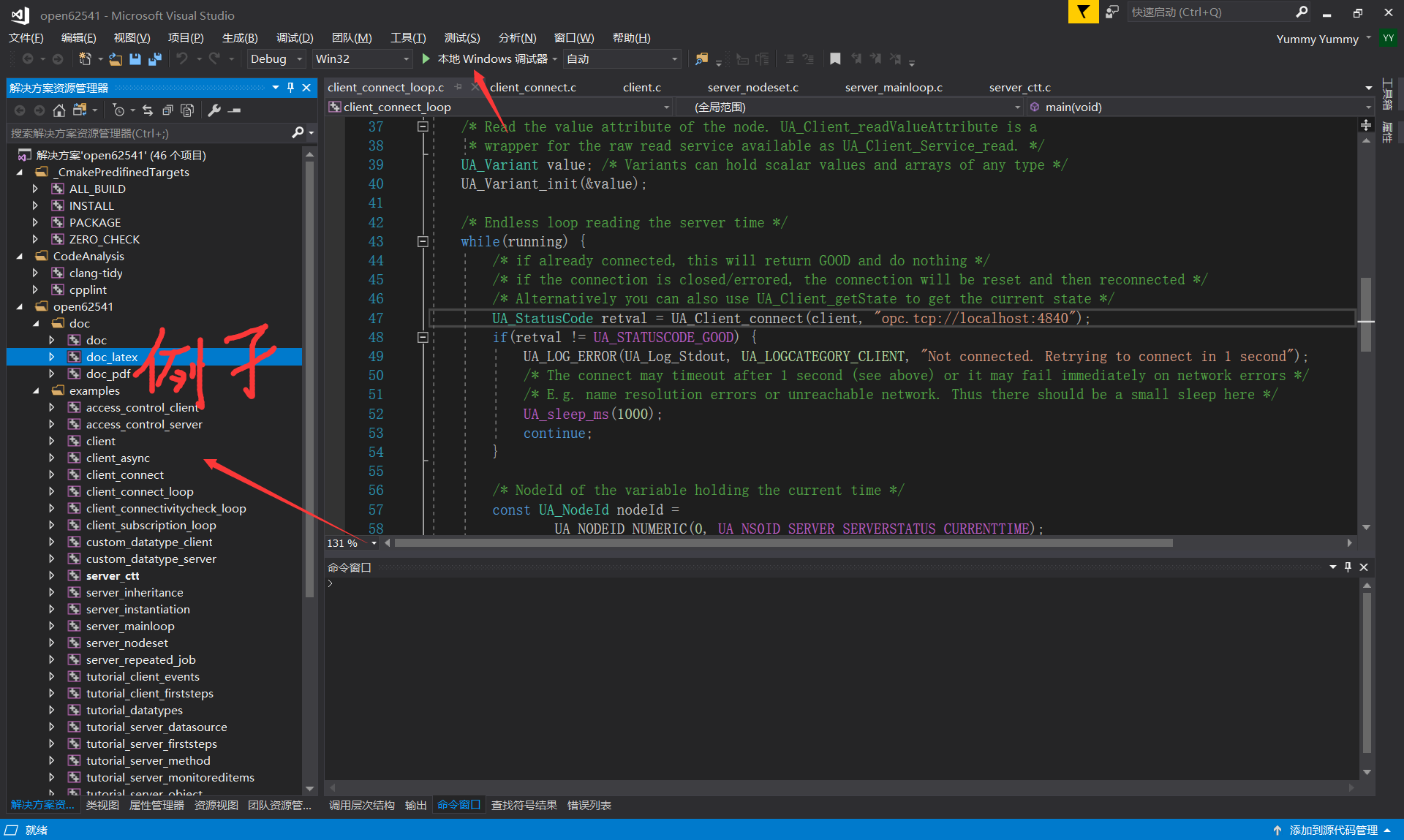Expand the client_async project node

(x=52, y=458)
